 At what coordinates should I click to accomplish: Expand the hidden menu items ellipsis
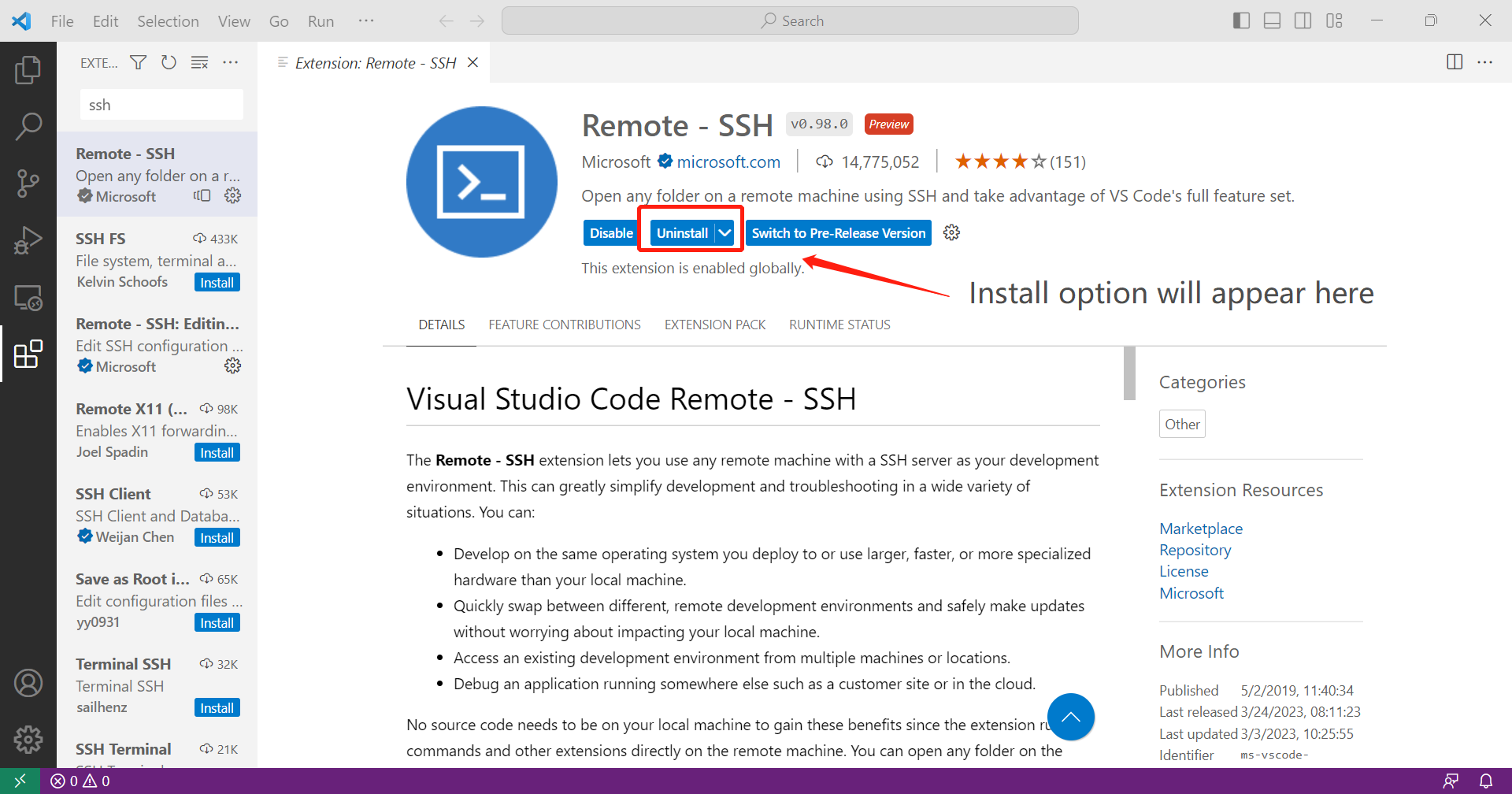(366, 20)
